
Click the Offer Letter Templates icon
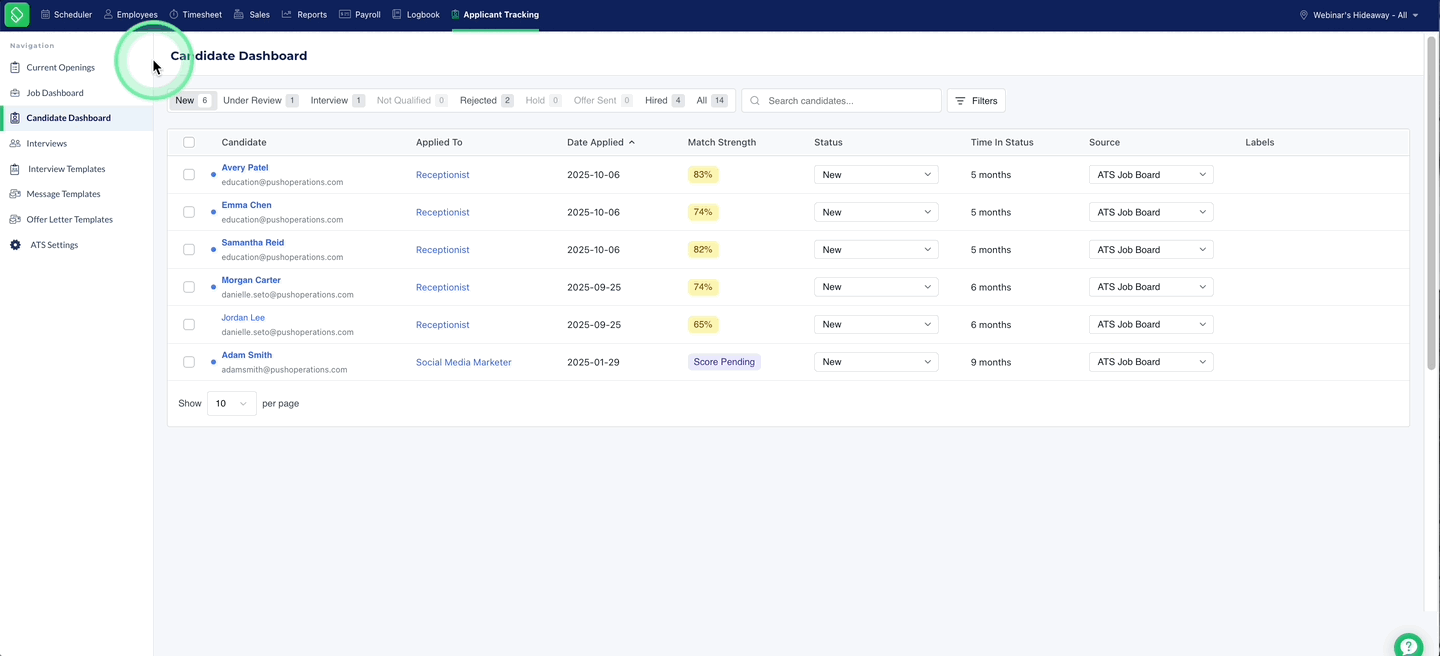point(16,219)
